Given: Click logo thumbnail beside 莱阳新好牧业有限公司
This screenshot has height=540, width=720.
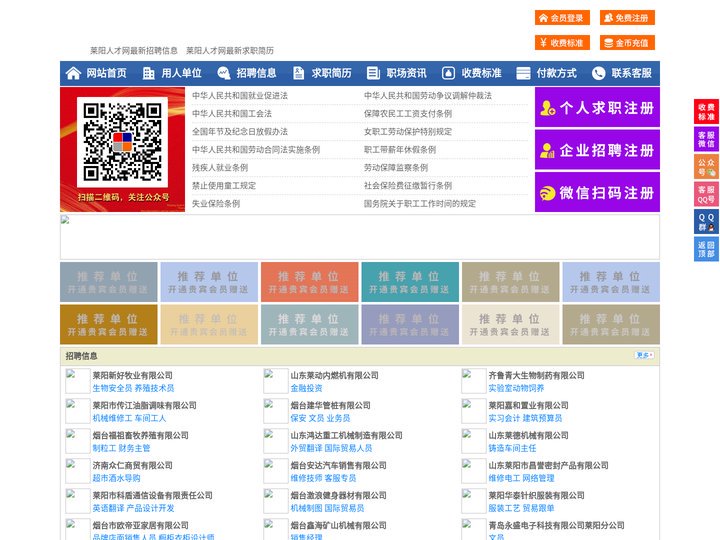Looking at the screenshot, I should pos(78,381).
